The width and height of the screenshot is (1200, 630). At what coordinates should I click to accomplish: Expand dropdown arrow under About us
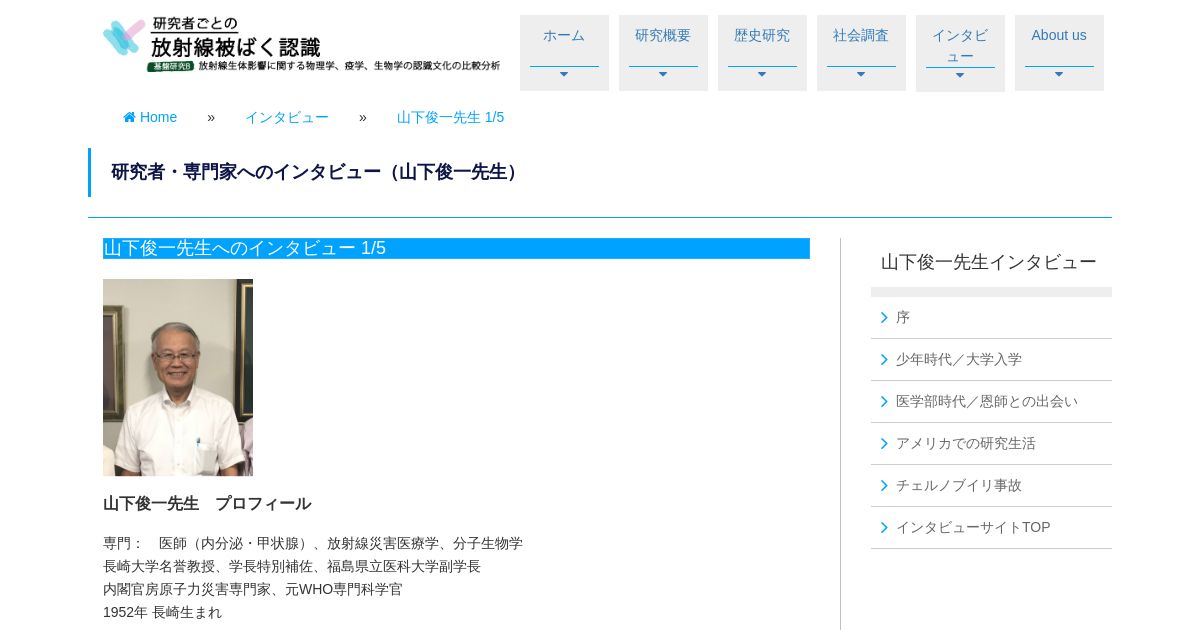click(1059, 74)
